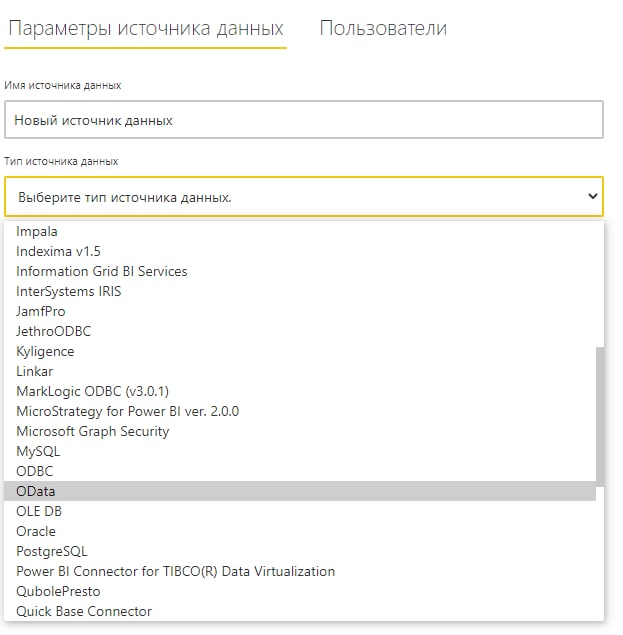Select Quick Base Connector entry
Image resolution: width=623 pixels, height=635 pixels.
(300, 612)
